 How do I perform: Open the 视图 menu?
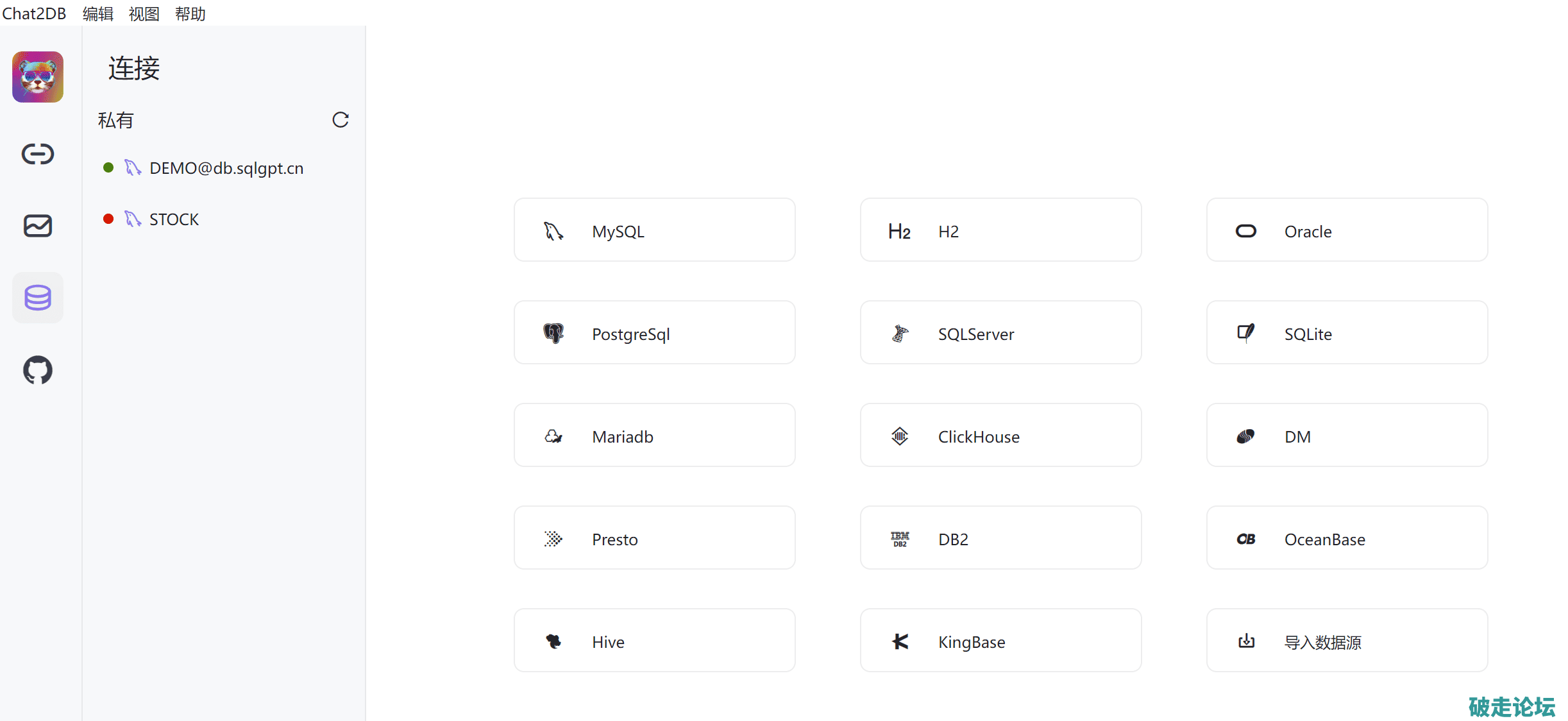[144, 13]
